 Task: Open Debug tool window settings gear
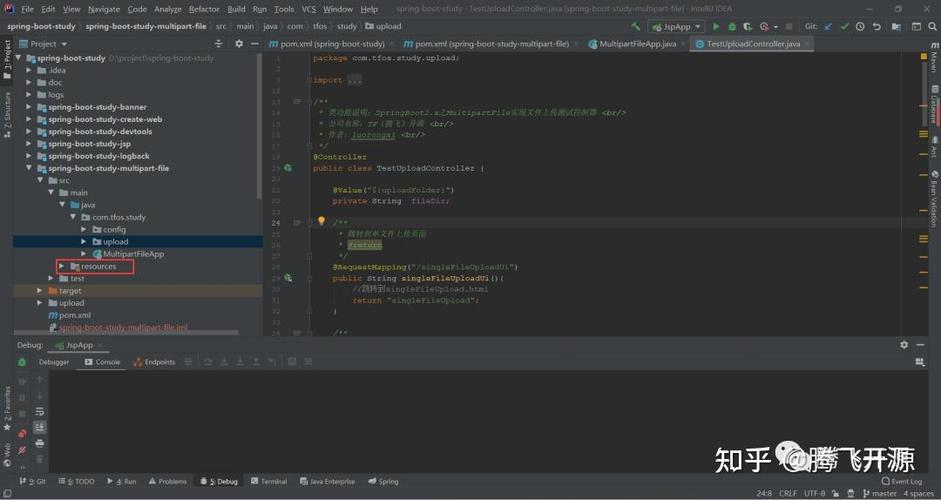[904, 345]
